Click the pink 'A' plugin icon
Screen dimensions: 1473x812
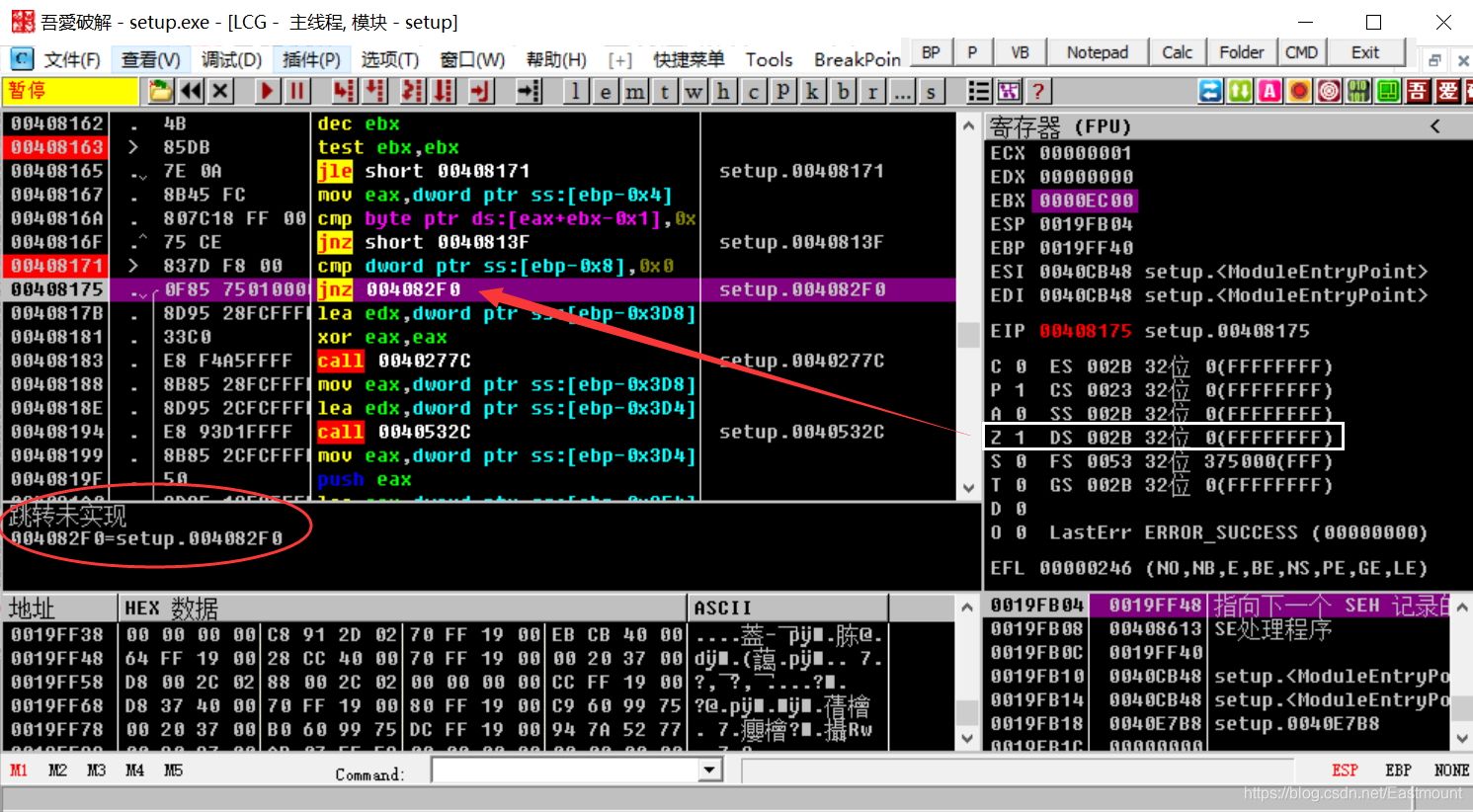pyautogui.click(x=1269, y=92)
